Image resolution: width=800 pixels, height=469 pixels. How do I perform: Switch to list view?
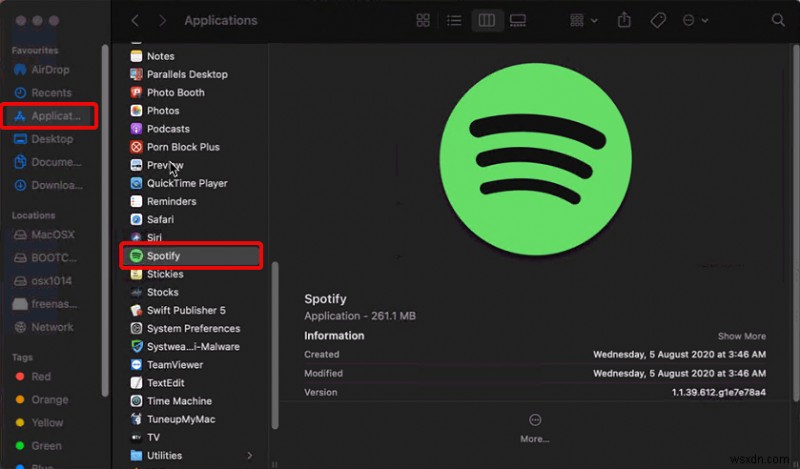click(x=454, y=20)
